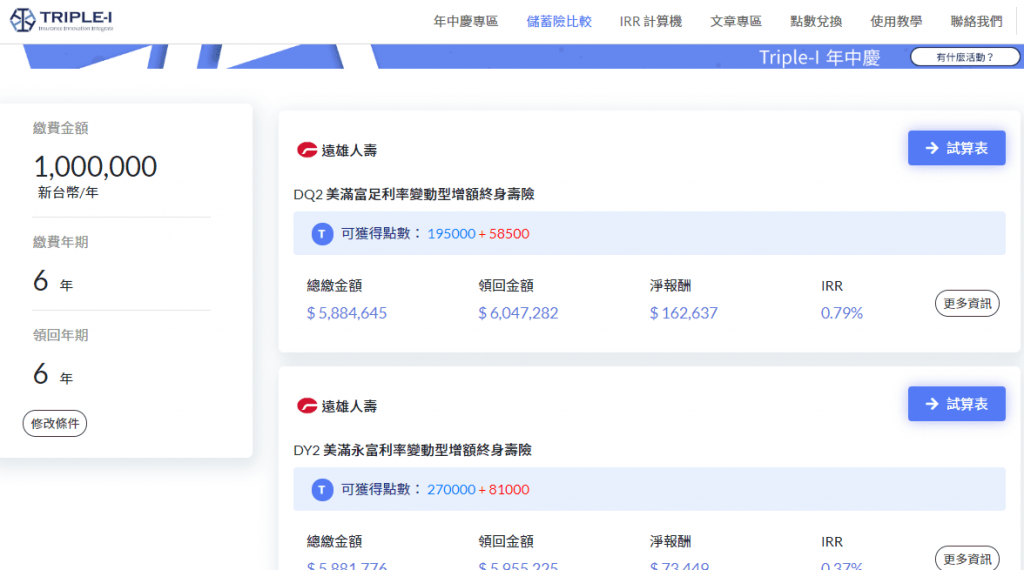Open 試算表 for DY2 美滿永富 plan
1024x570 pixels.
(956, 404)
